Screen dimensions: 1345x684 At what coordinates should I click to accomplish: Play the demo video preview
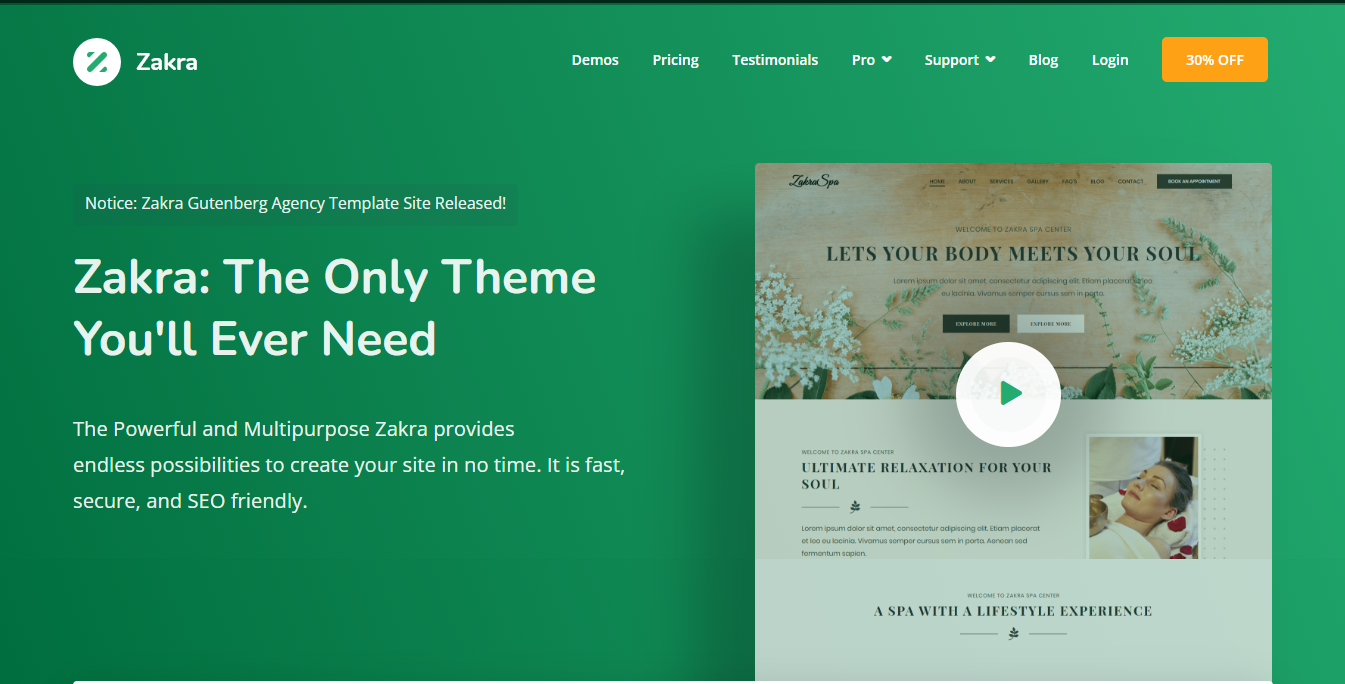pos(1008,394)
